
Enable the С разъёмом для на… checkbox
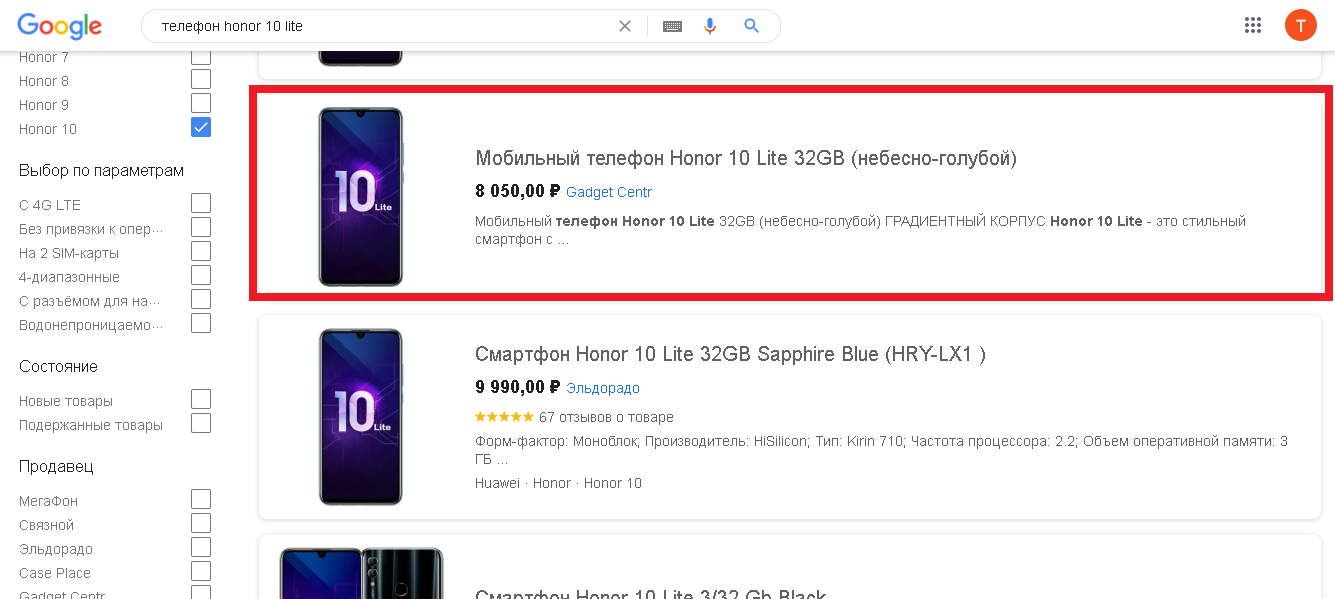click(x=201, y=300)
